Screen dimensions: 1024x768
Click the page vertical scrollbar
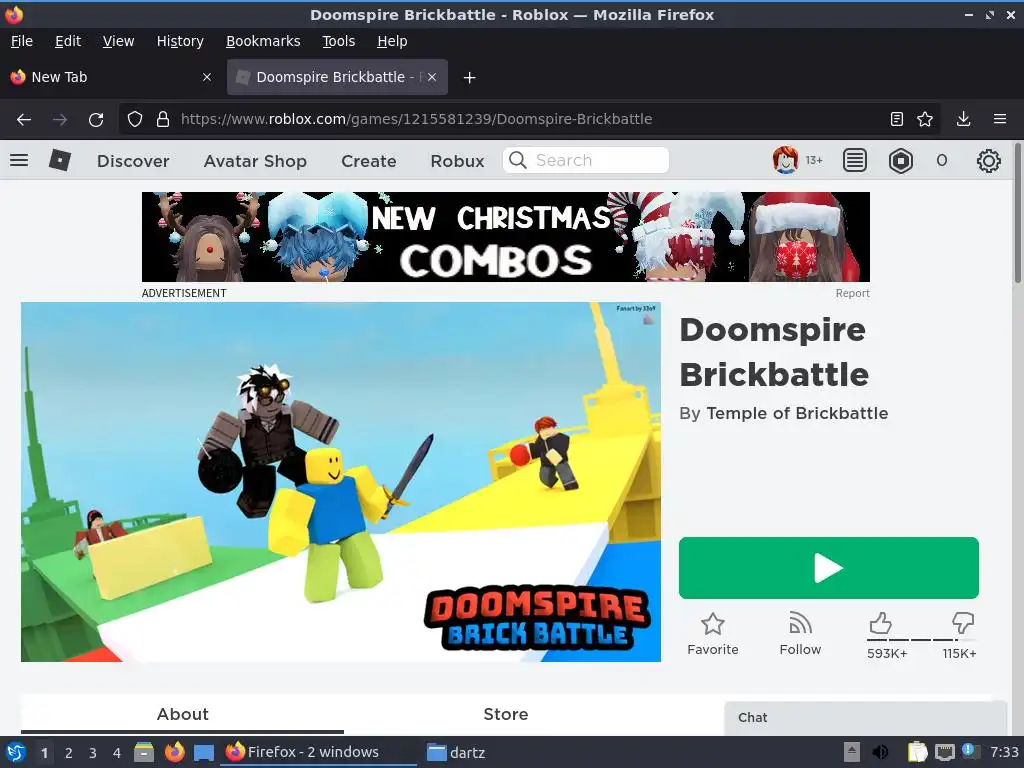tap(1017, 214)
